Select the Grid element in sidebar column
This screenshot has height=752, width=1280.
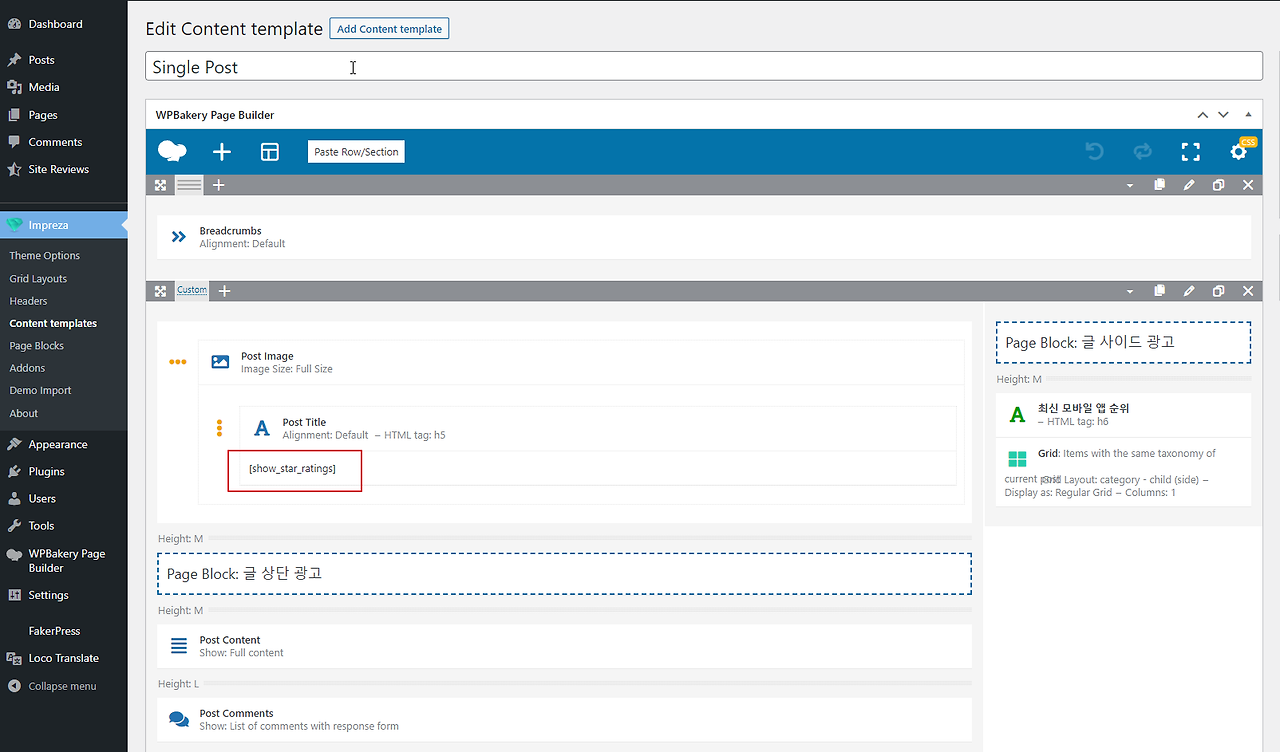tap(1123, 472)
